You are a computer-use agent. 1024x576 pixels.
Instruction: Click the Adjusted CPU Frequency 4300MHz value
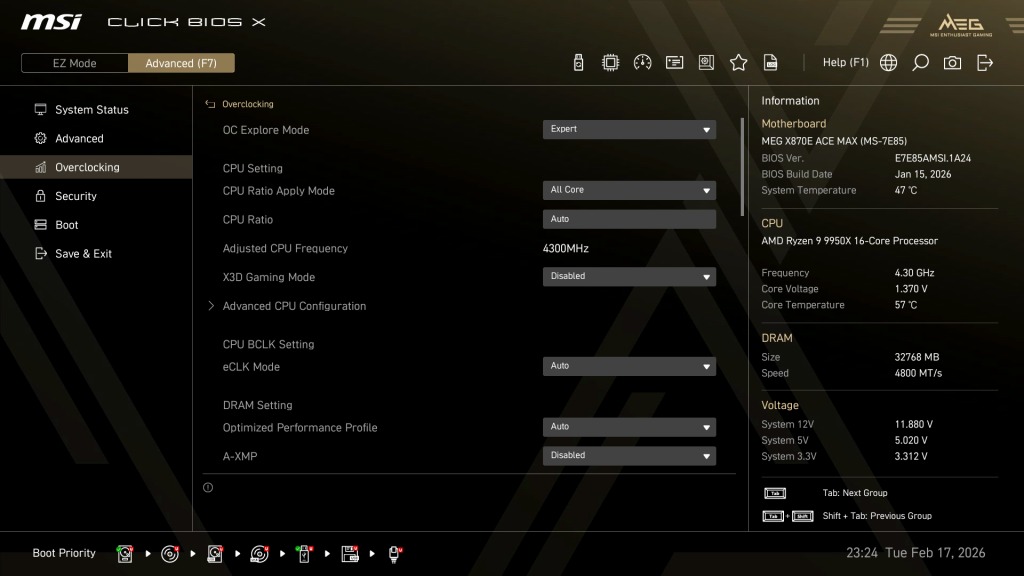click(566, 248)
